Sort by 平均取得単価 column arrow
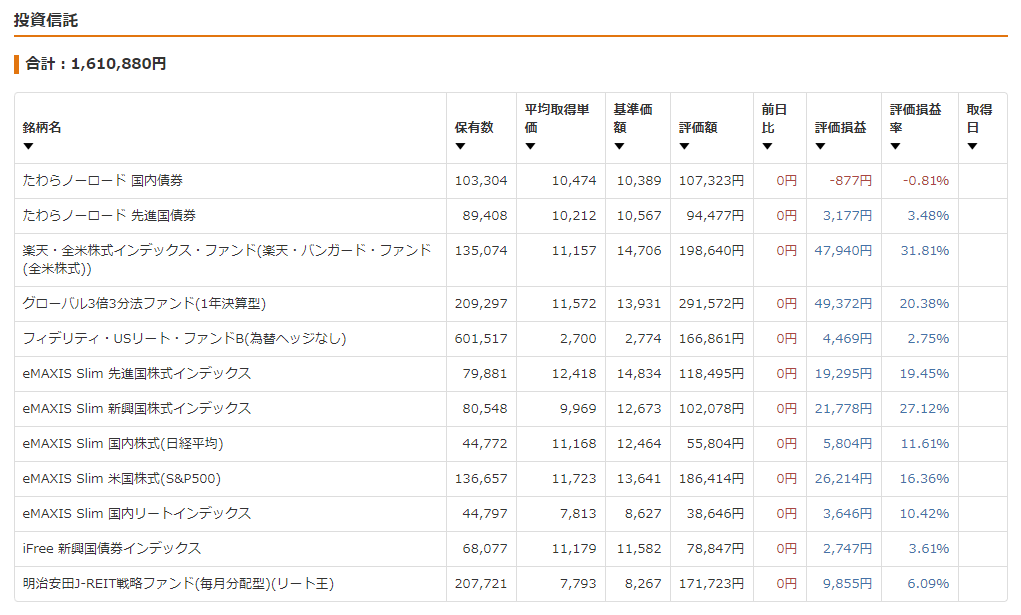The height and width of the screenshot is (615, 1021). coord(530,147)
